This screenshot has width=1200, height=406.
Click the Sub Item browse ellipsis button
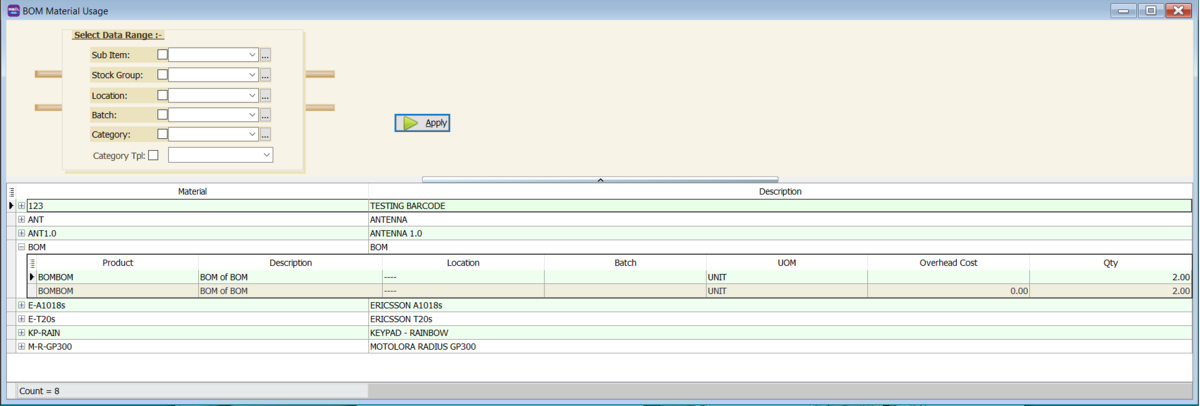tap(265, 55)
